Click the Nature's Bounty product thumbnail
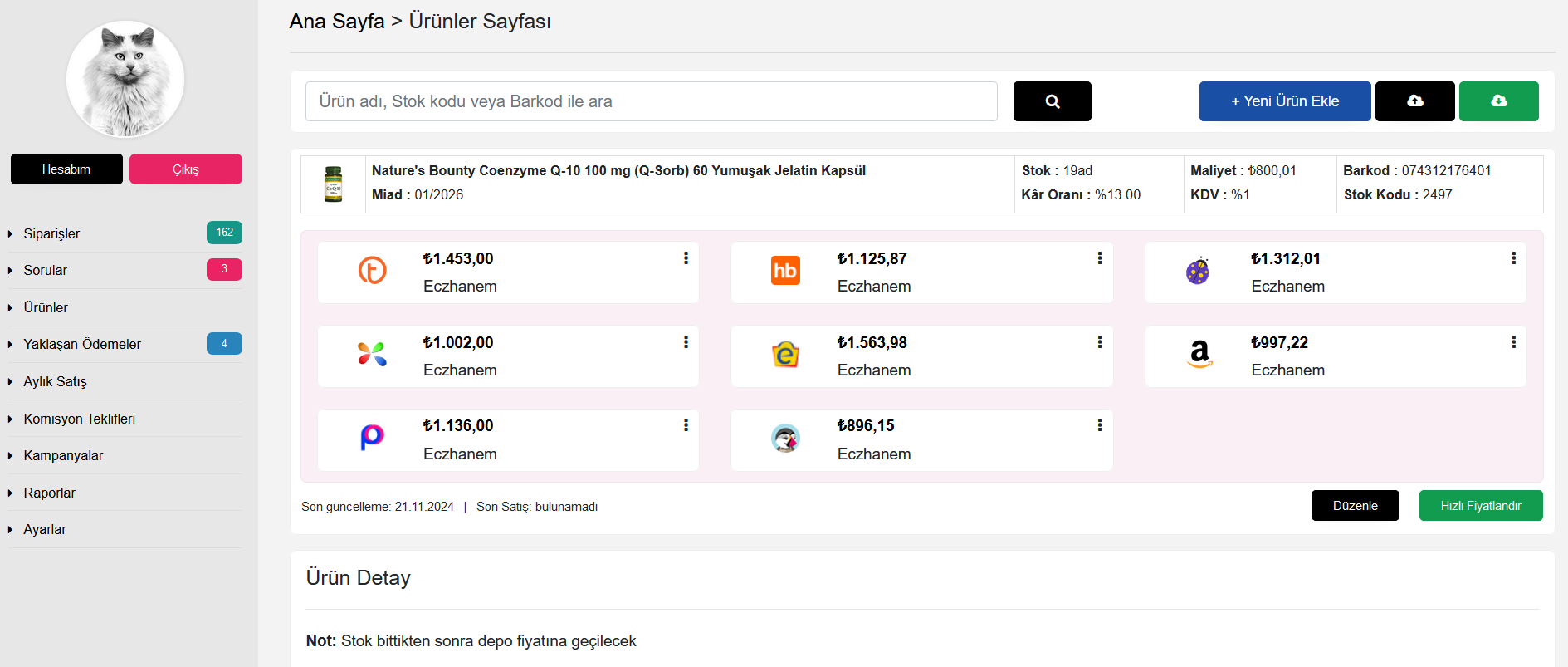Image resolution: width=1568 pixels, height=667 pixels. tap(333, 184)
